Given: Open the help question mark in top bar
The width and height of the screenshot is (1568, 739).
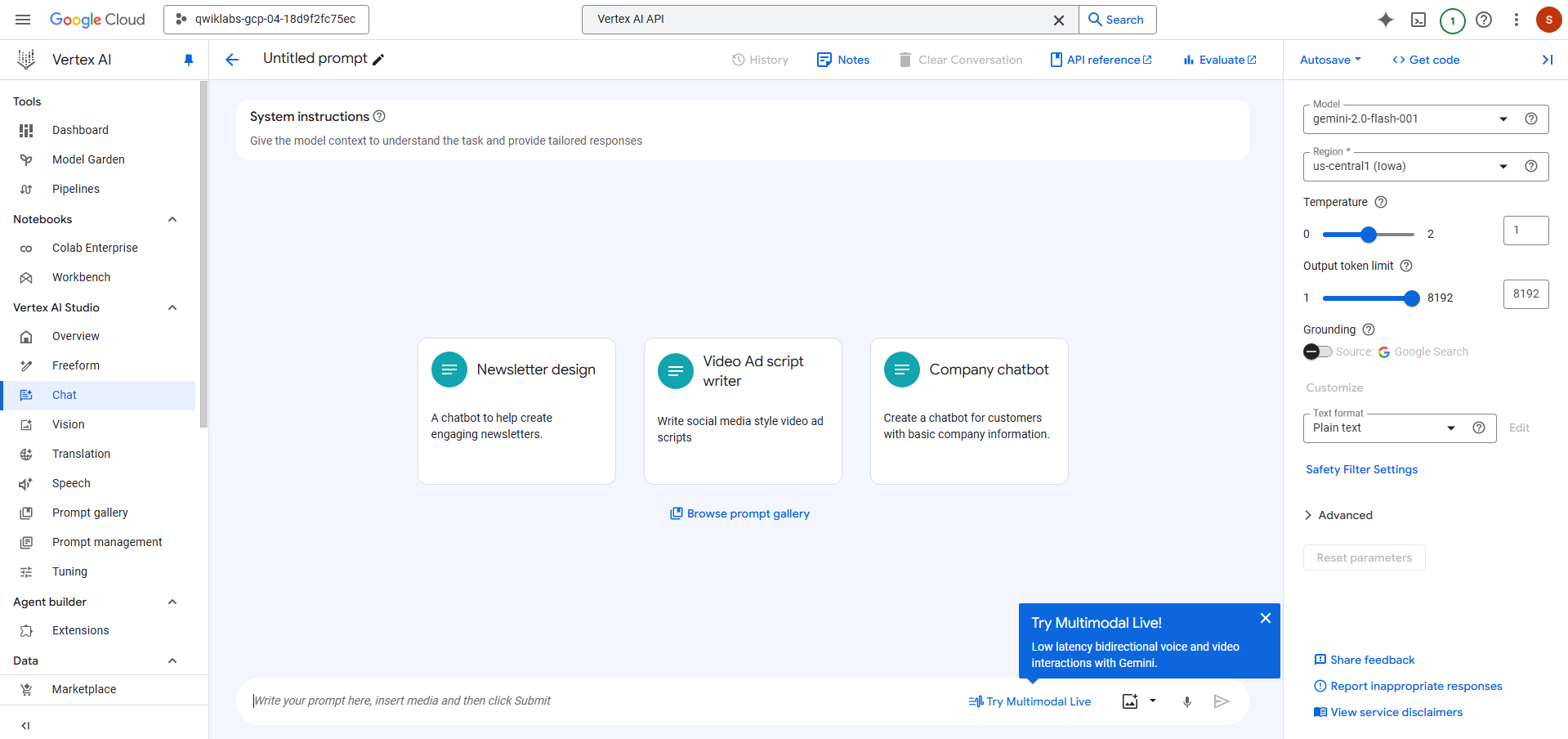Looking at the screenshot, I should coord(1484,20).
